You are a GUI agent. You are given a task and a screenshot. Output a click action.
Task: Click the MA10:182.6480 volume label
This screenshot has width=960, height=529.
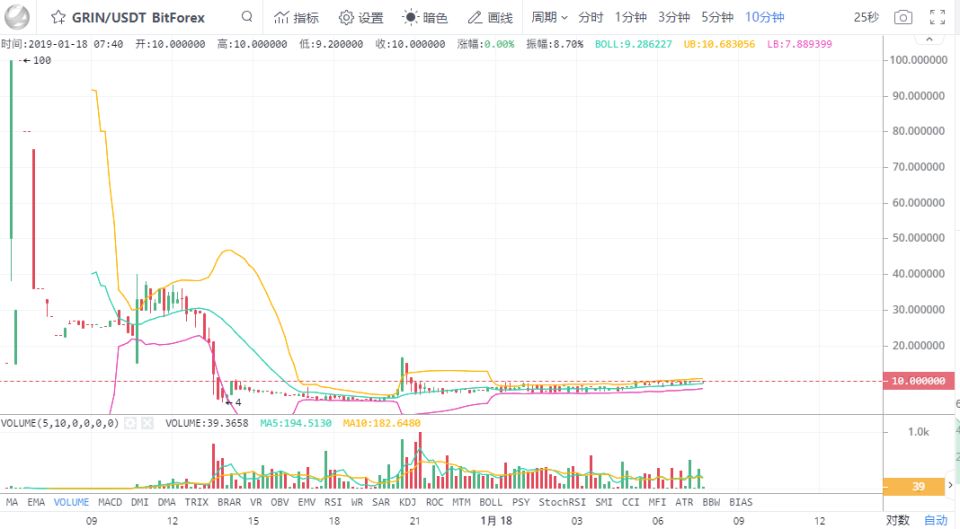point(381,423)
